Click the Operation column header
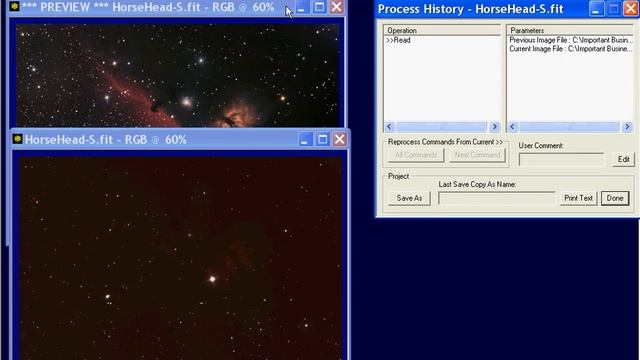 tap(442, 31)
